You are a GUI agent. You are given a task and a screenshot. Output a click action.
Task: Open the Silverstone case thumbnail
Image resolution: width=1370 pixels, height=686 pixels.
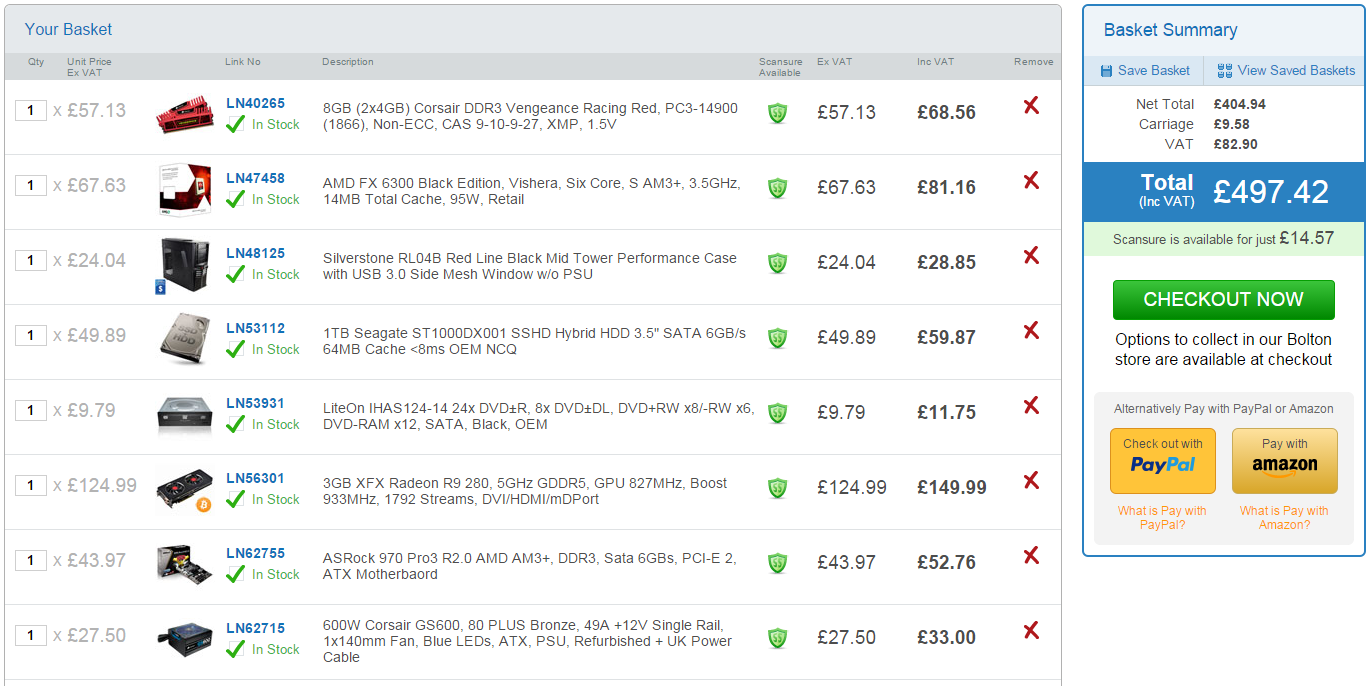click(x=183, y=265)
